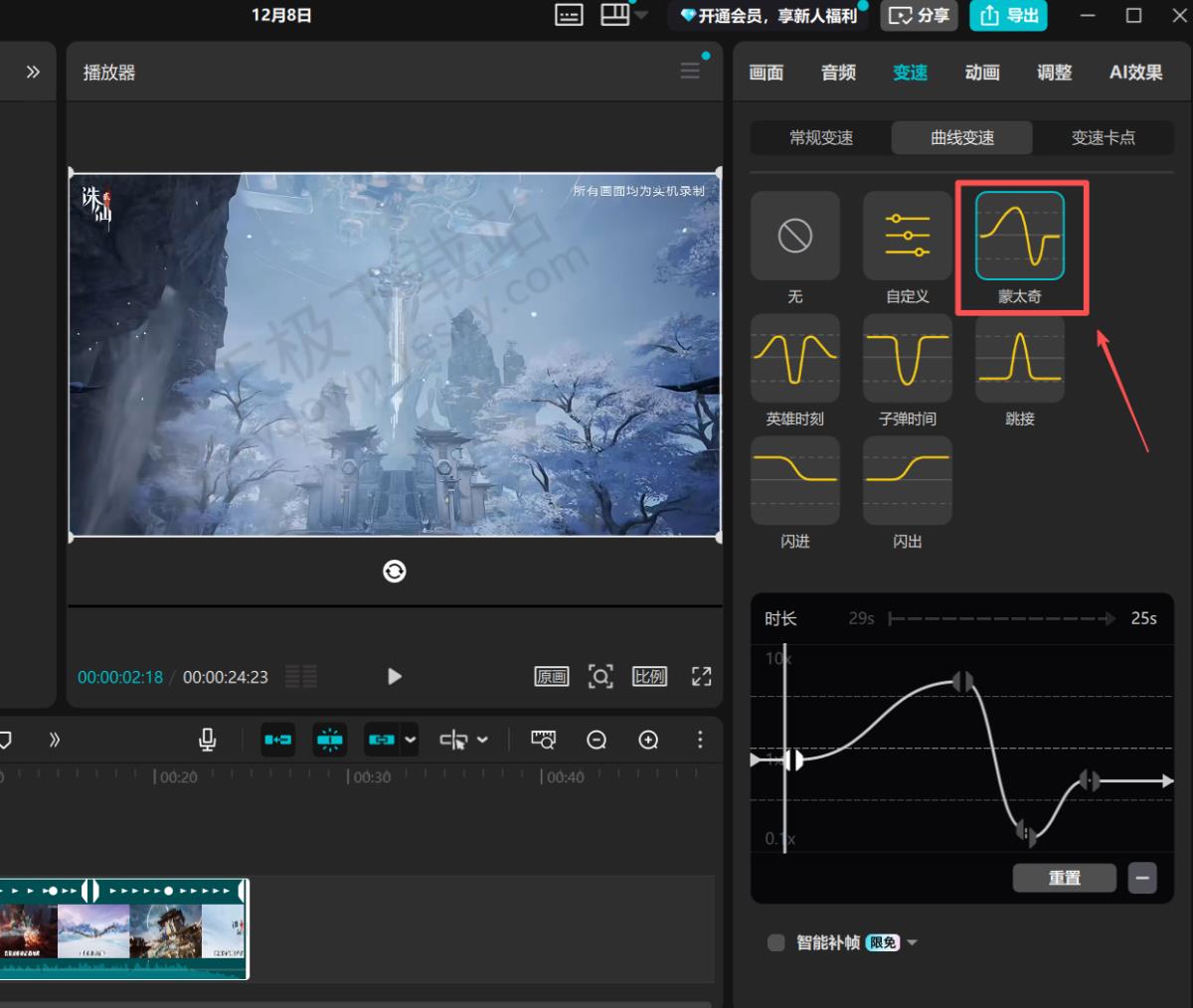Apply the 闪进 speed curve preset
1193x1008 pixels.
pos(794,481)
